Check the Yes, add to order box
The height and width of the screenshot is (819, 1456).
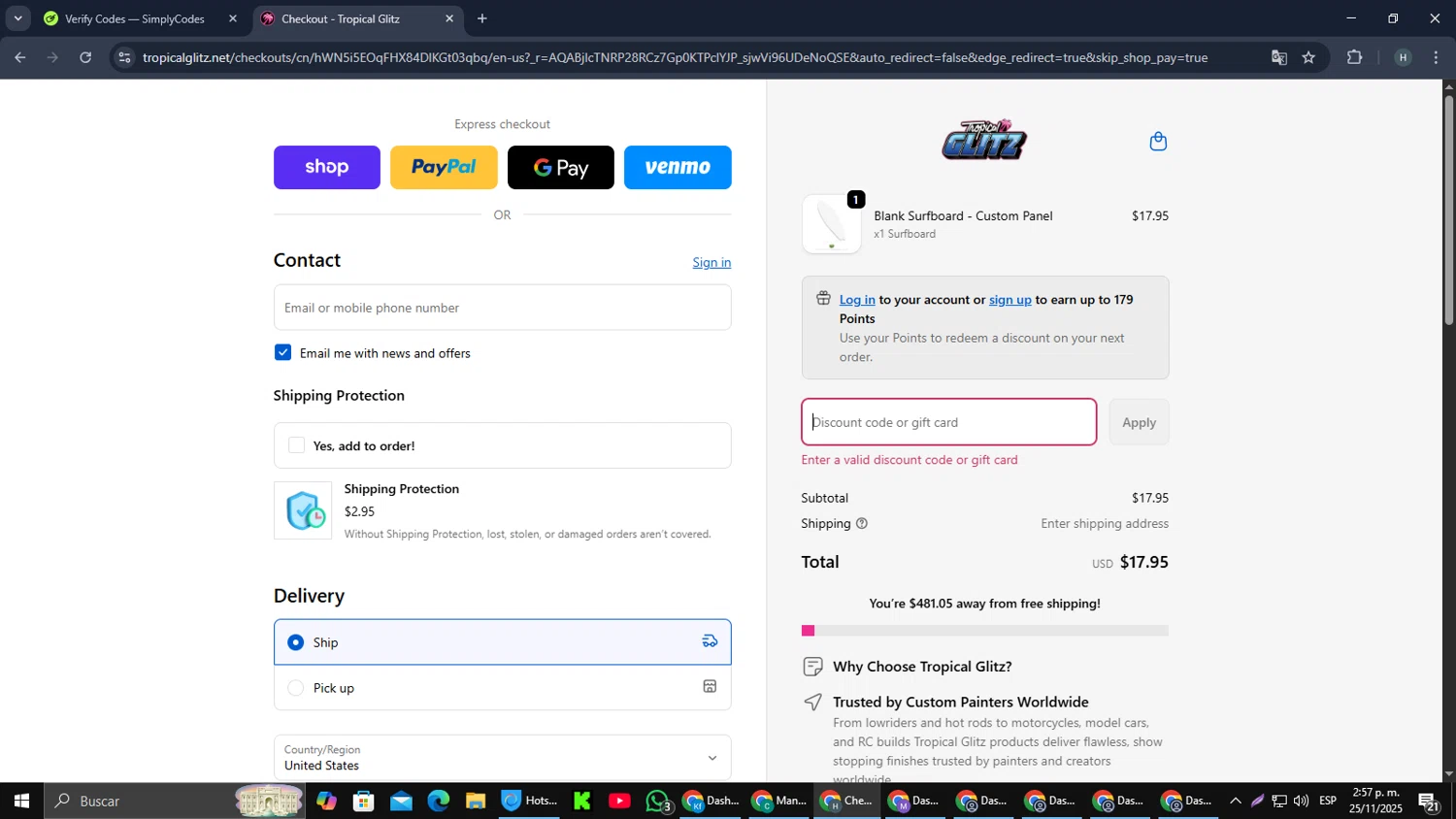[297, 445]
